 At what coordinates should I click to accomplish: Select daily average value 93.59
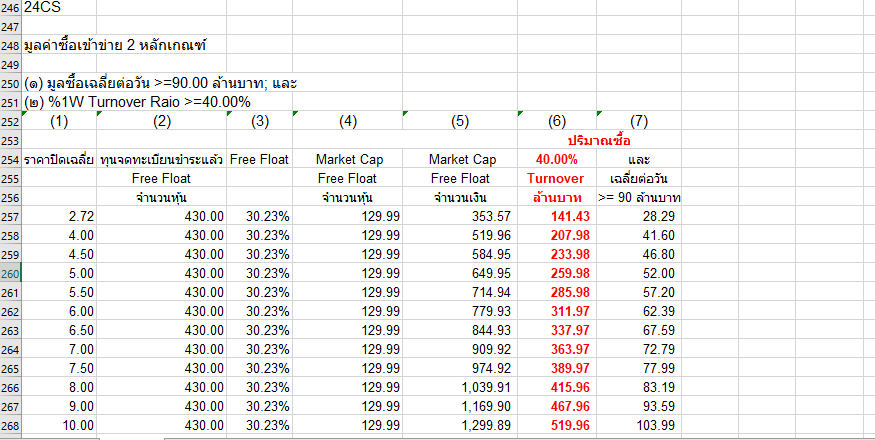(x=638, y=406)
